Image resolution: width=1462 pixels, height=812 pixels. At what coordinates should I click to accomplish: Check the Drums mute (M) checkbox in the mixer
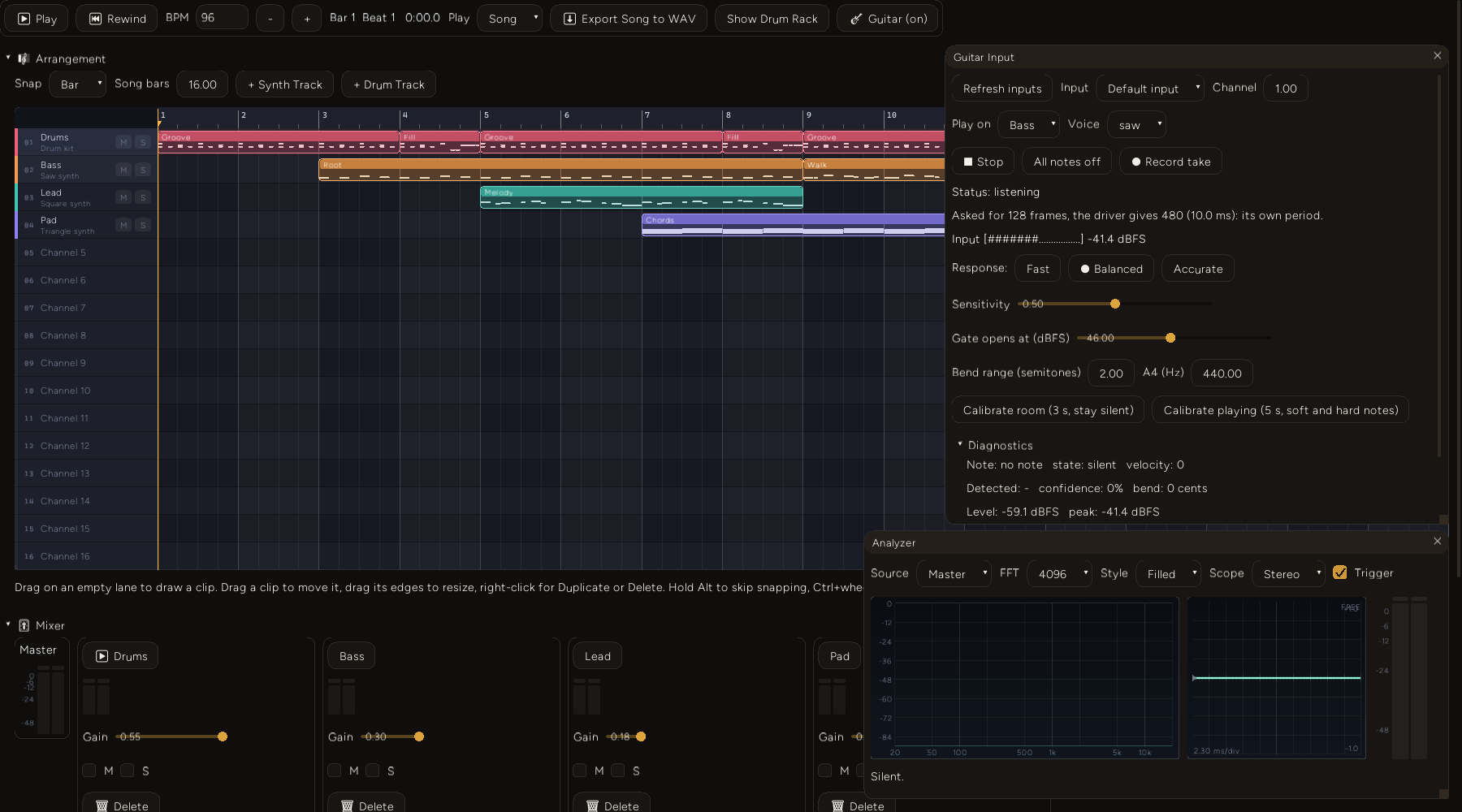click(89, 771)
